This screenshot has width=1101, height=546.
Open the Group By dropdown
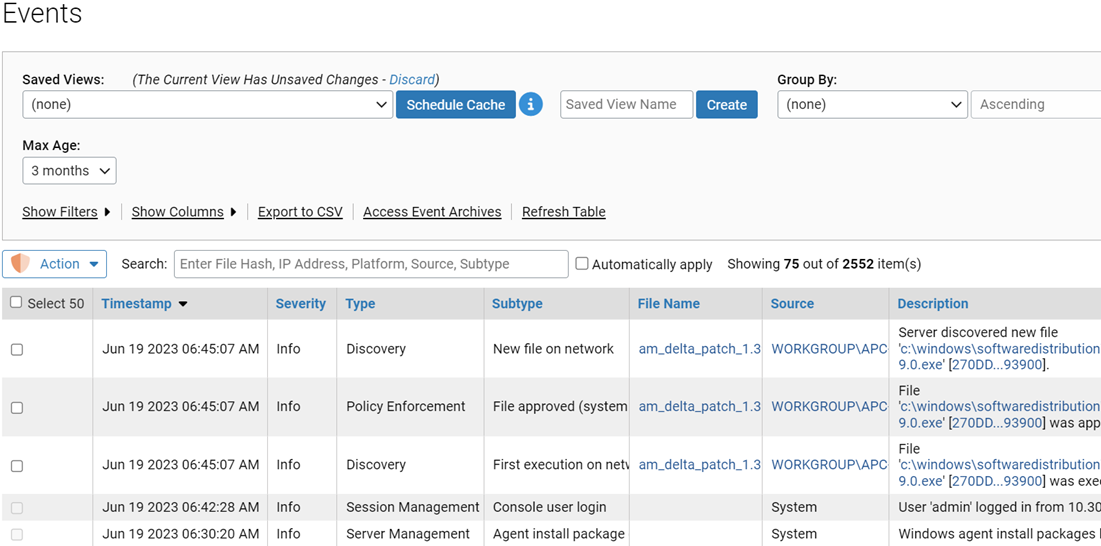[x=872, y=104]
